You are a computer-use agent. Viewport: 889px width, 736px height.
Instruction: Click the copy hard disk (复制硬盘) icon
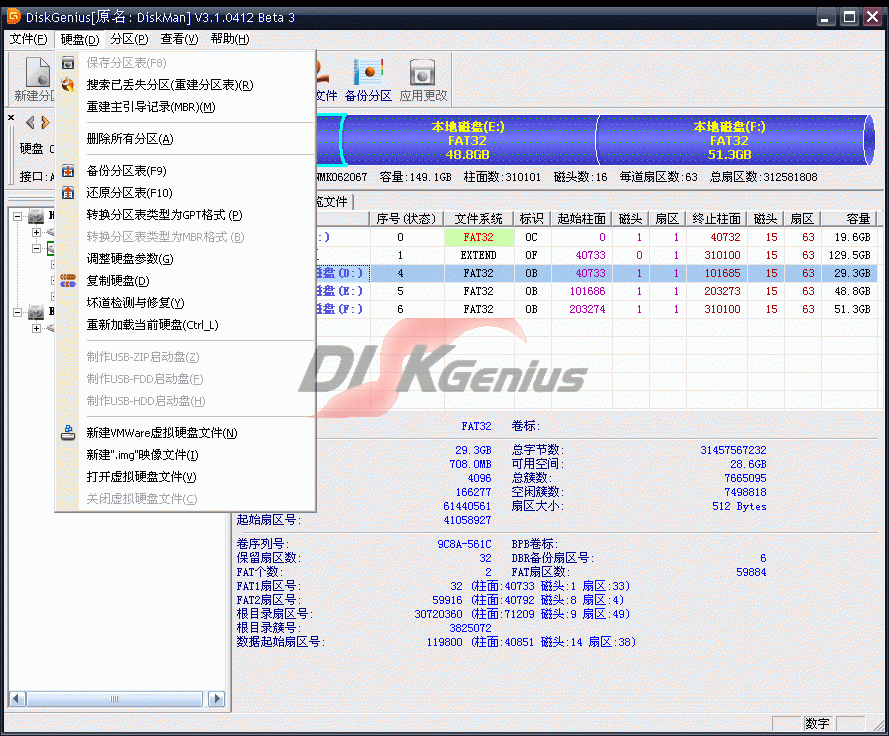[x=68, y=281]
